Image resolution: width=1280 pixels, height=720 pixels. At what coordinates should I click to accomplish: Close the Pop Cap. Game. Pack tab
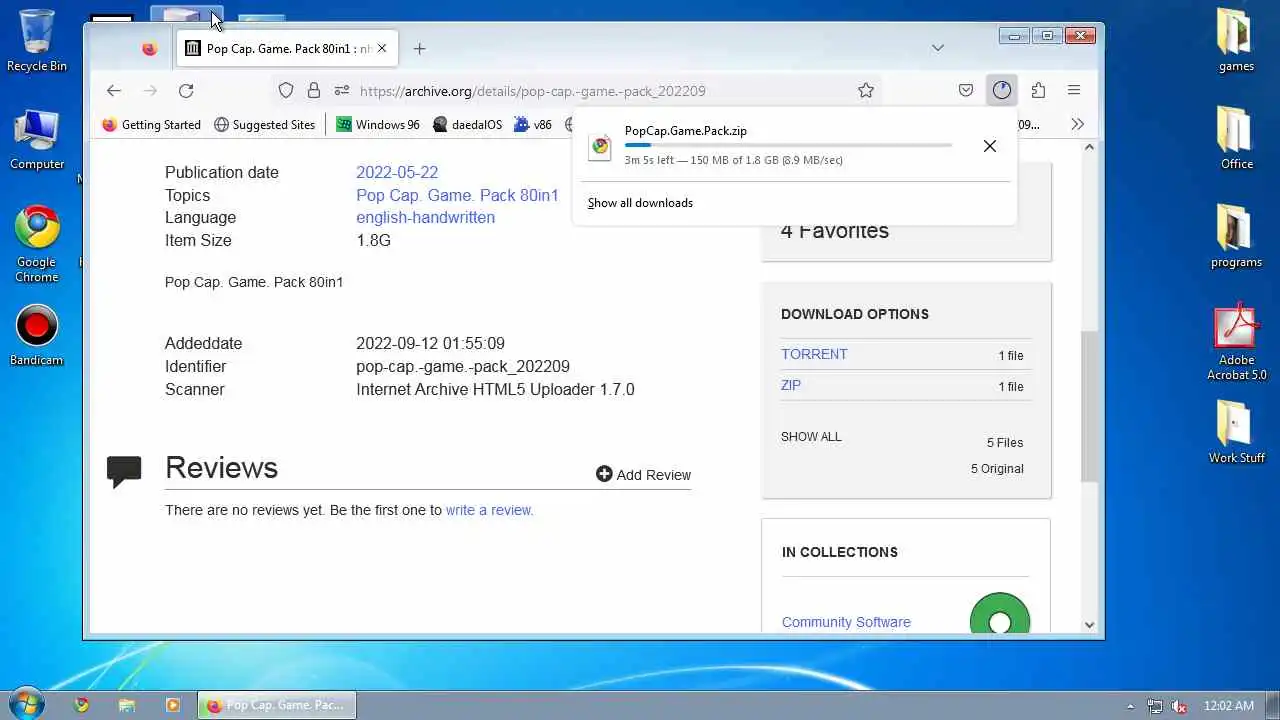click(x=382, y=48)
